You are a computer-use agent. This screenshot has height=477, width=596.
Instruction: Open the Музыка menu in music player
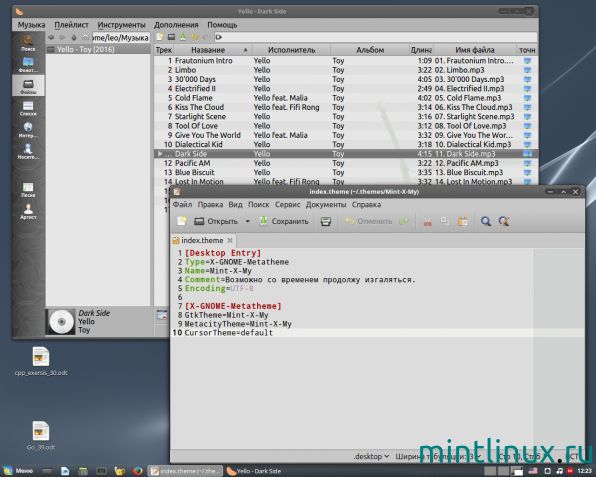(32, 25)
